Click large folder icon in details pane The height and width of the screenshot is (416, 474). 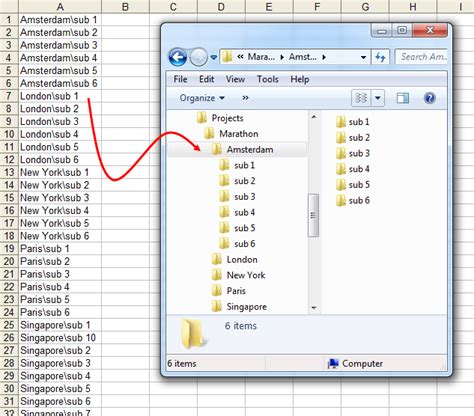pyautogui.click(x=194, y=333)
